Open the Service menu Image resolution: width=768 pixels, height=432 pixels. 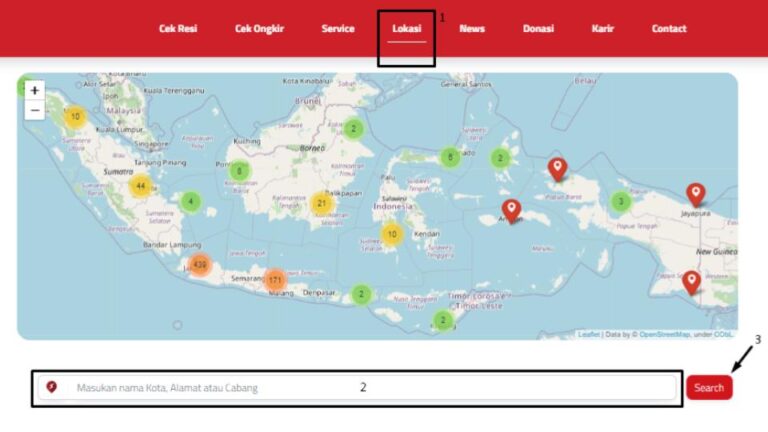338,29
